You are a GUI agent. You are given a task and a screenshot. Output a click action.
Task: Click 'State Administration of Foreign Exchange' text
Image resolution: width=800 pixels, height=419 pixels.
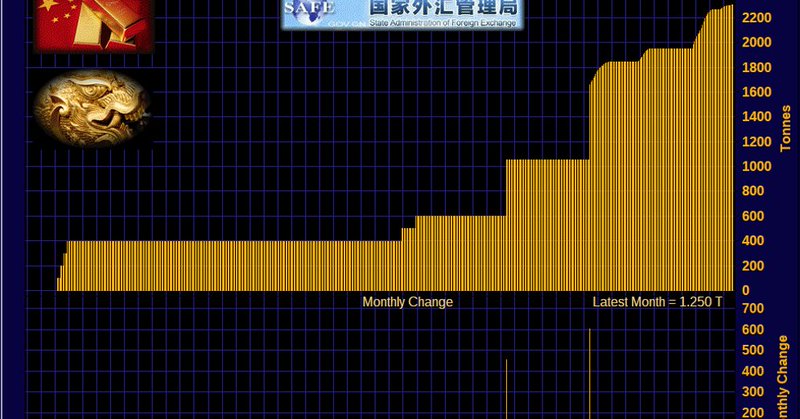click(442, 23)
